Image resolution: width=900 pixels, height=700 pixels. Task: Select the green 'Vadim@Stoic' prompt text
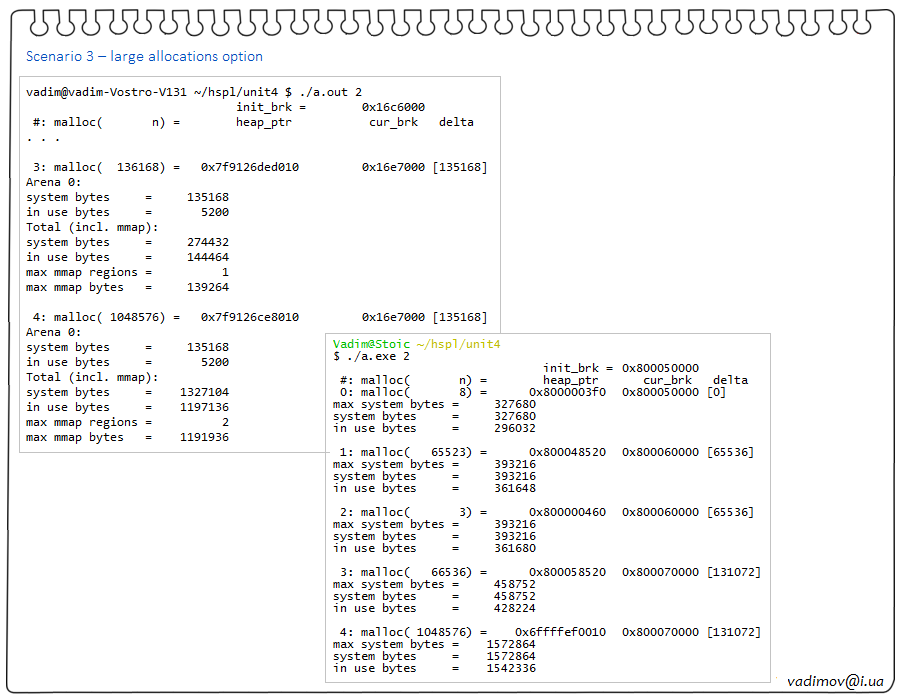(371, 344)
